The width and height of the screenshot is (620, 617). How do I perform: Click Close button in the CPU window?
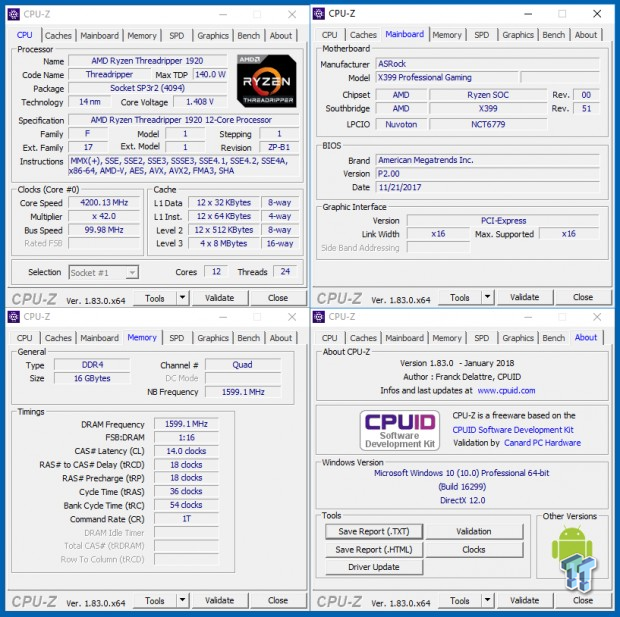tap(278, 298)
